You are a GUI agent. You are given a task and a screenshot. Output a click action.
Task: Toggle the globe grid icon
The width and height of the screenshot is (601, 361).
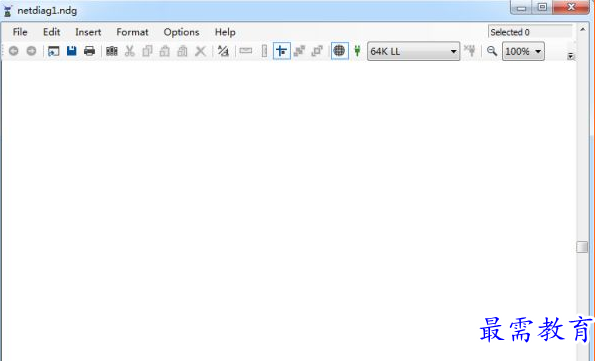click(x=339, y=51)
